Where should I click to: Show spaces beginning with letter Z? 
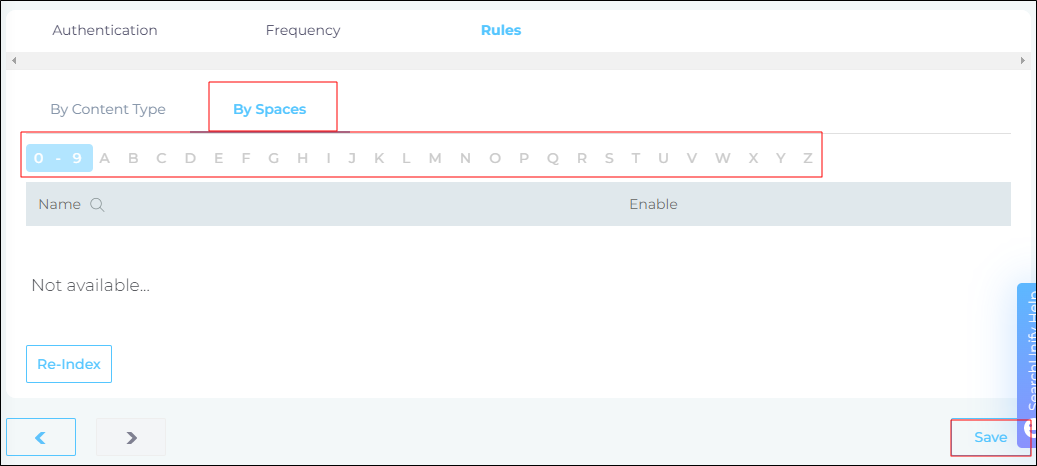coord(808,158)
